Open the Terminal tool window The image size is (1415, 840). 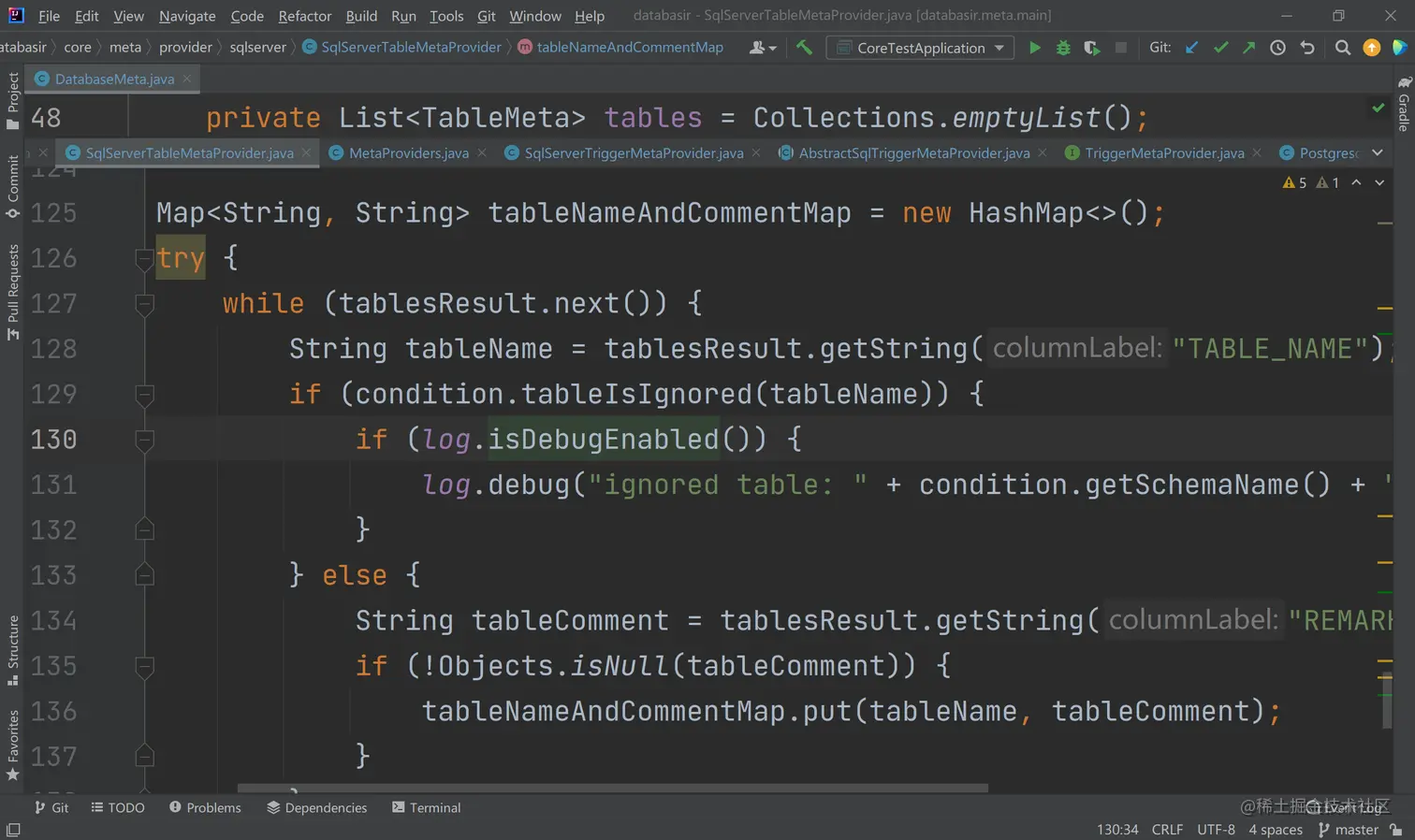pos(427,807)
